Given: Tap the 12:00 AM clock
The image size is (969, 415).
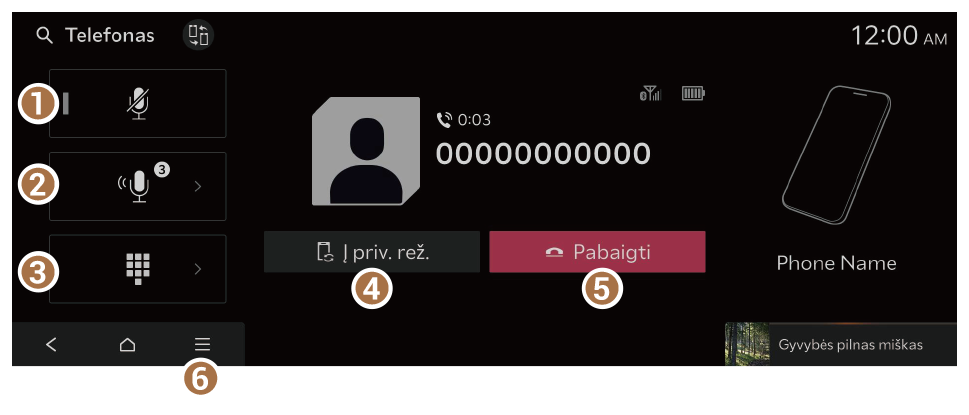Looking at the screenshot, I should point(899,36).
